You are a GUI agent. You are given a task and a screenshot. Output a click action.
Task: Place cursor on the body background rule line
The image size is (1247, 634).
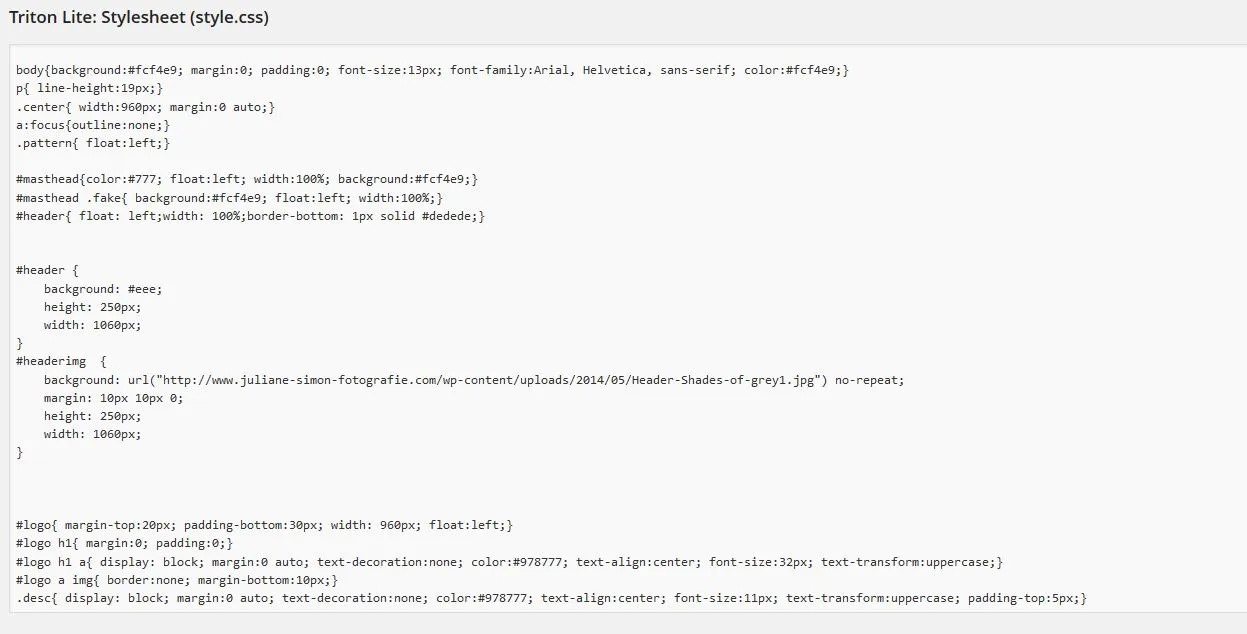pyautogui.click(x=433, y=70)
